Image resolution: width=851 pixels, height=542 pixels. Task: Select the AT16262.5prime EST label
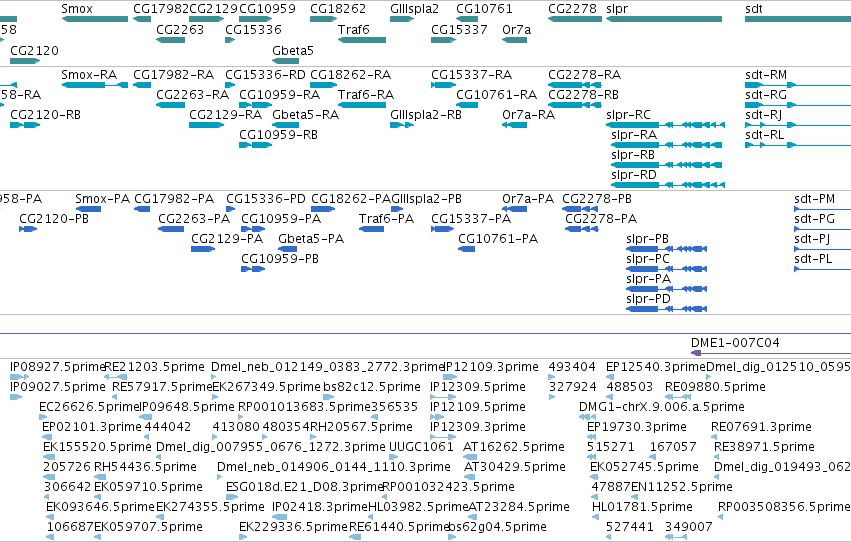pos(514,447)
